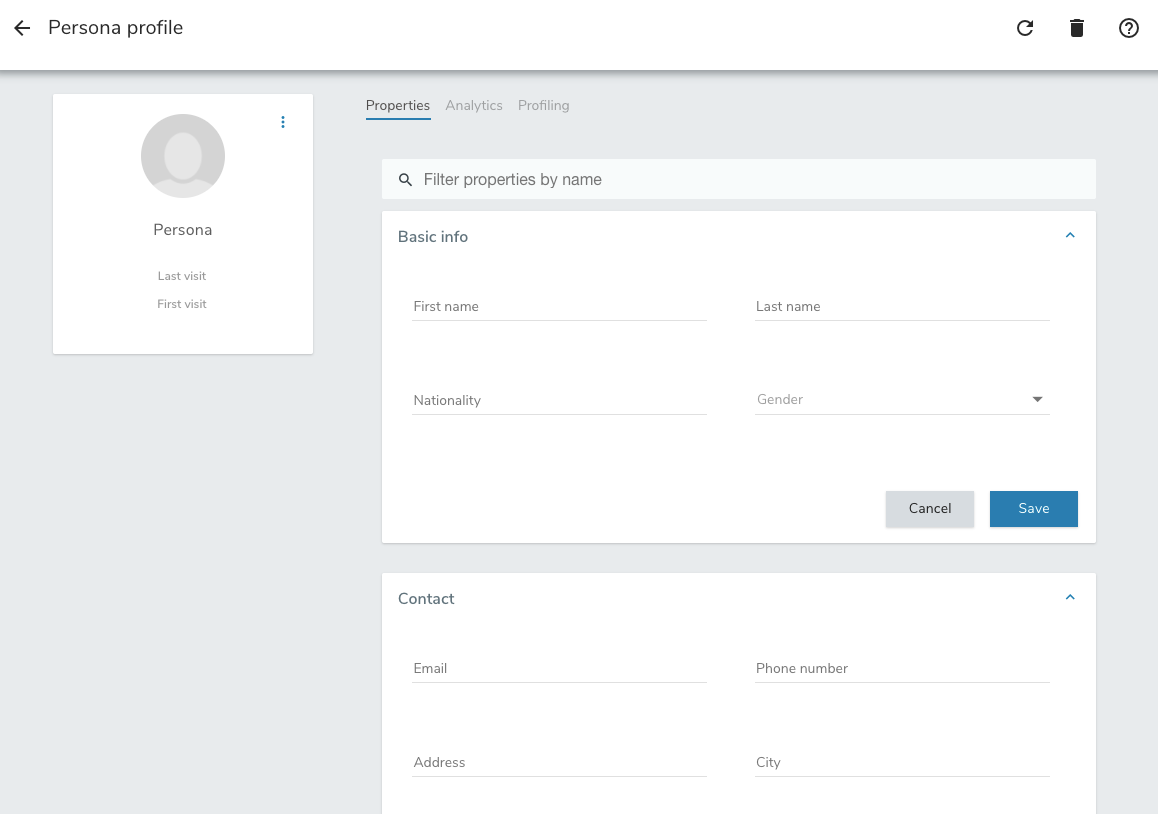Click the trash delete icon
This screenshot has width=1158, height=814.
click(x=1077, y=28)
